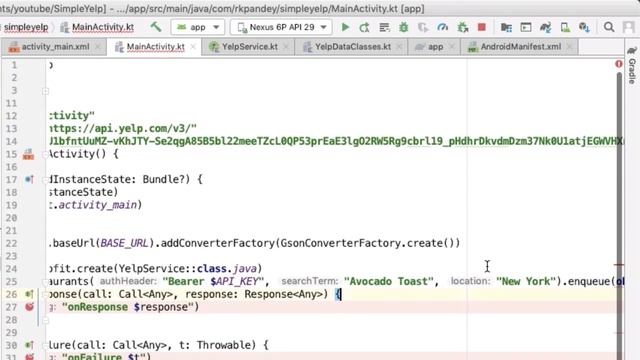This screenshot has width=640, height=360.
Task: Switch to the activity_main.xml tab
Action: (55, 47)
